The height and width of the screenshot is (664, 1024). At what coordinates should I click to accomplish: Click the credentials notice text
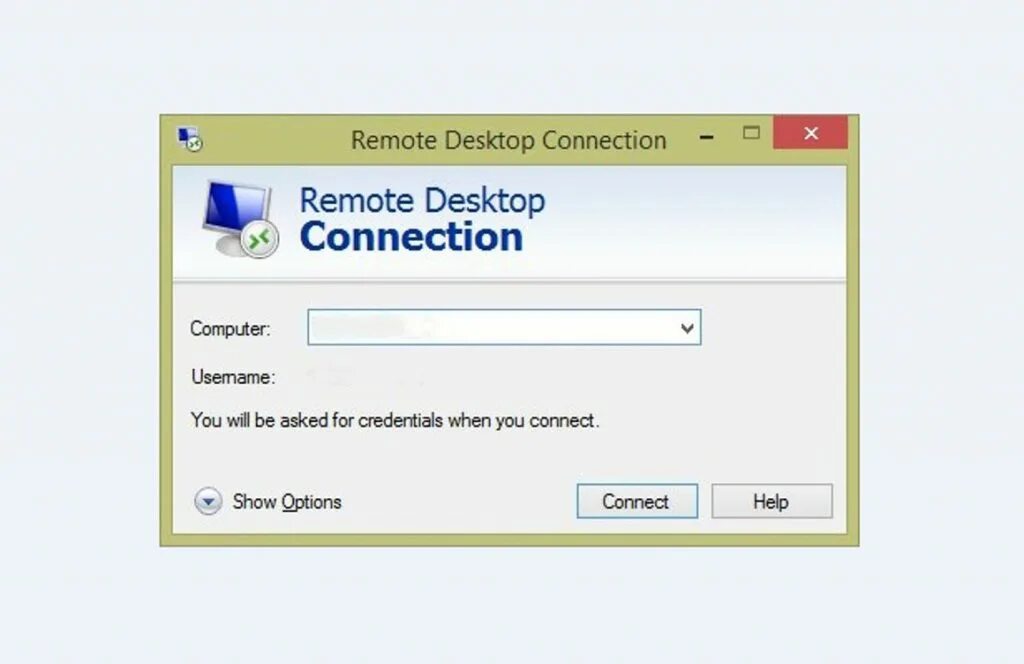(394, 420)
